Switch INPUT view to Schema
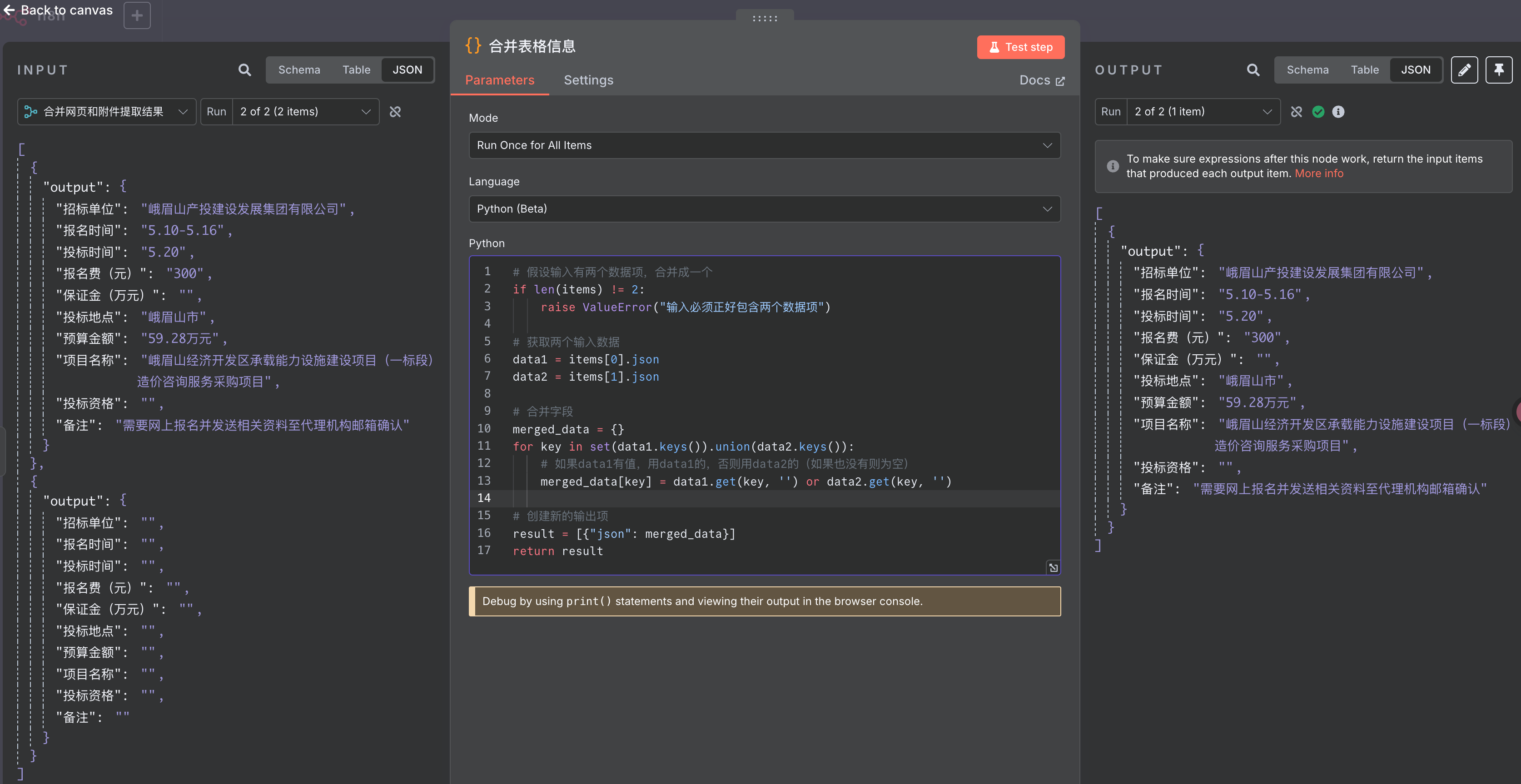 click(299, 69)
